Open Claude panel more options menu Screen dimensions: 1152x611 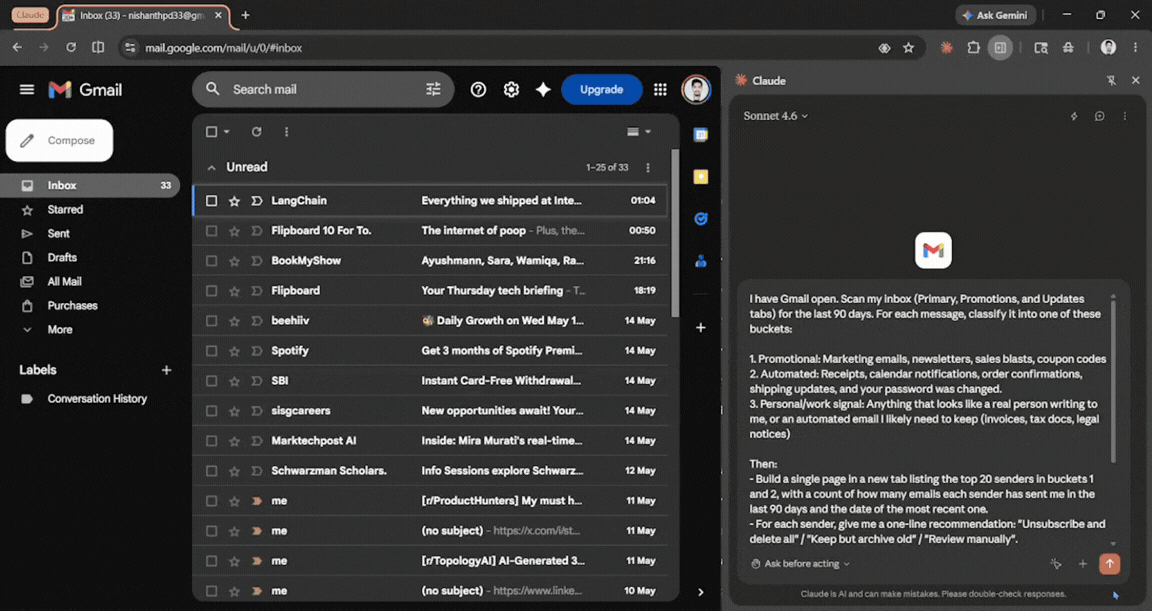click(1125, 116)
